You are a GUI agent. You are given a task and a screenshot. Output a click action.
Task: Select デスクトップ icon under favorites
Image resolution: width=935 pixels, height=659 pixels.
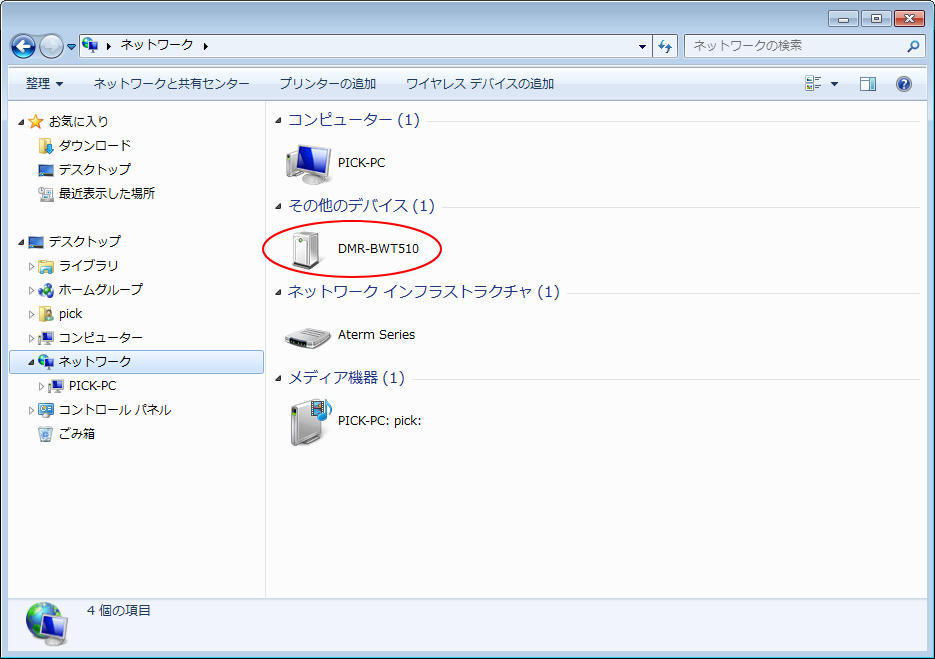45,170
